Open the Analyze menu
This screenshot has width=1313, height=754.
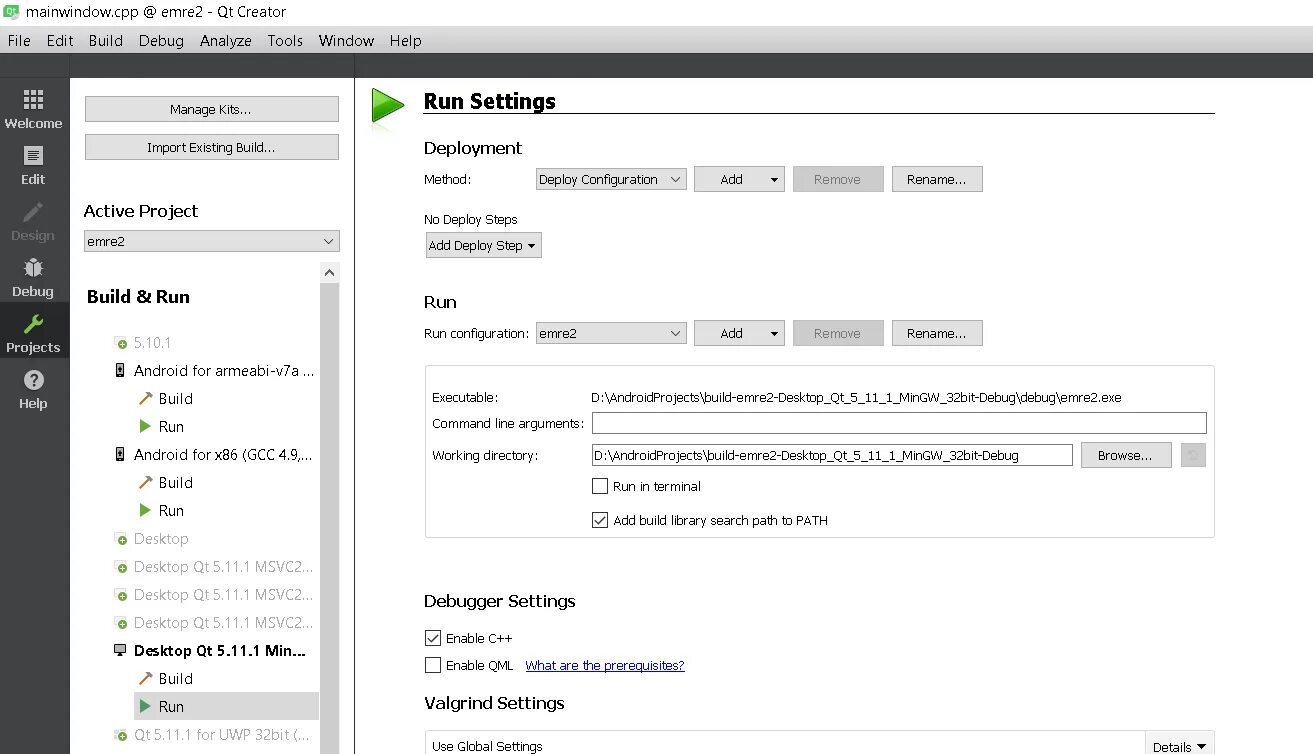tap(225, 41)
